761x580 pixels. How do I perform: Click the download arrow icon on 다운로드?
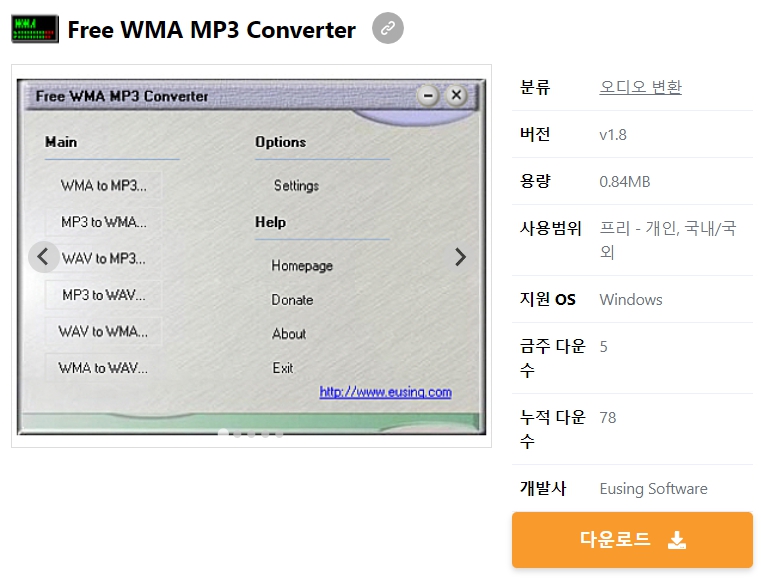coord(677,540)
